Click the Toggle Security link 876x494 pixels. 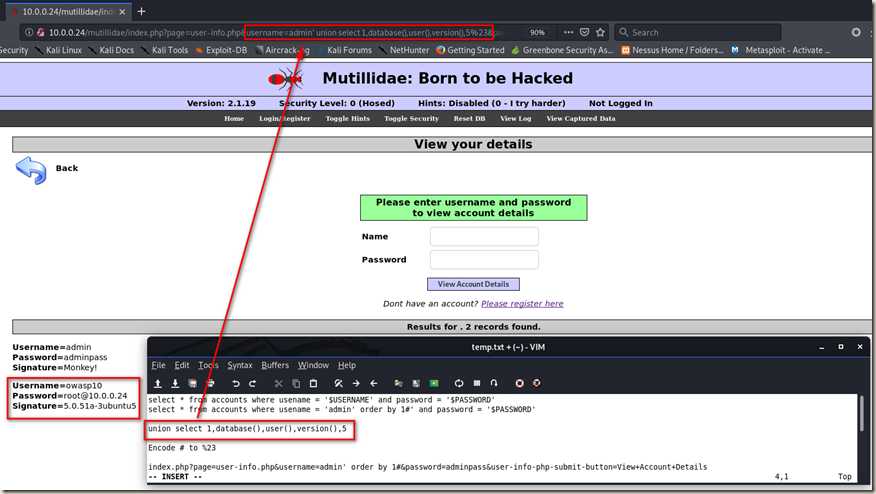tap(411, 118)
